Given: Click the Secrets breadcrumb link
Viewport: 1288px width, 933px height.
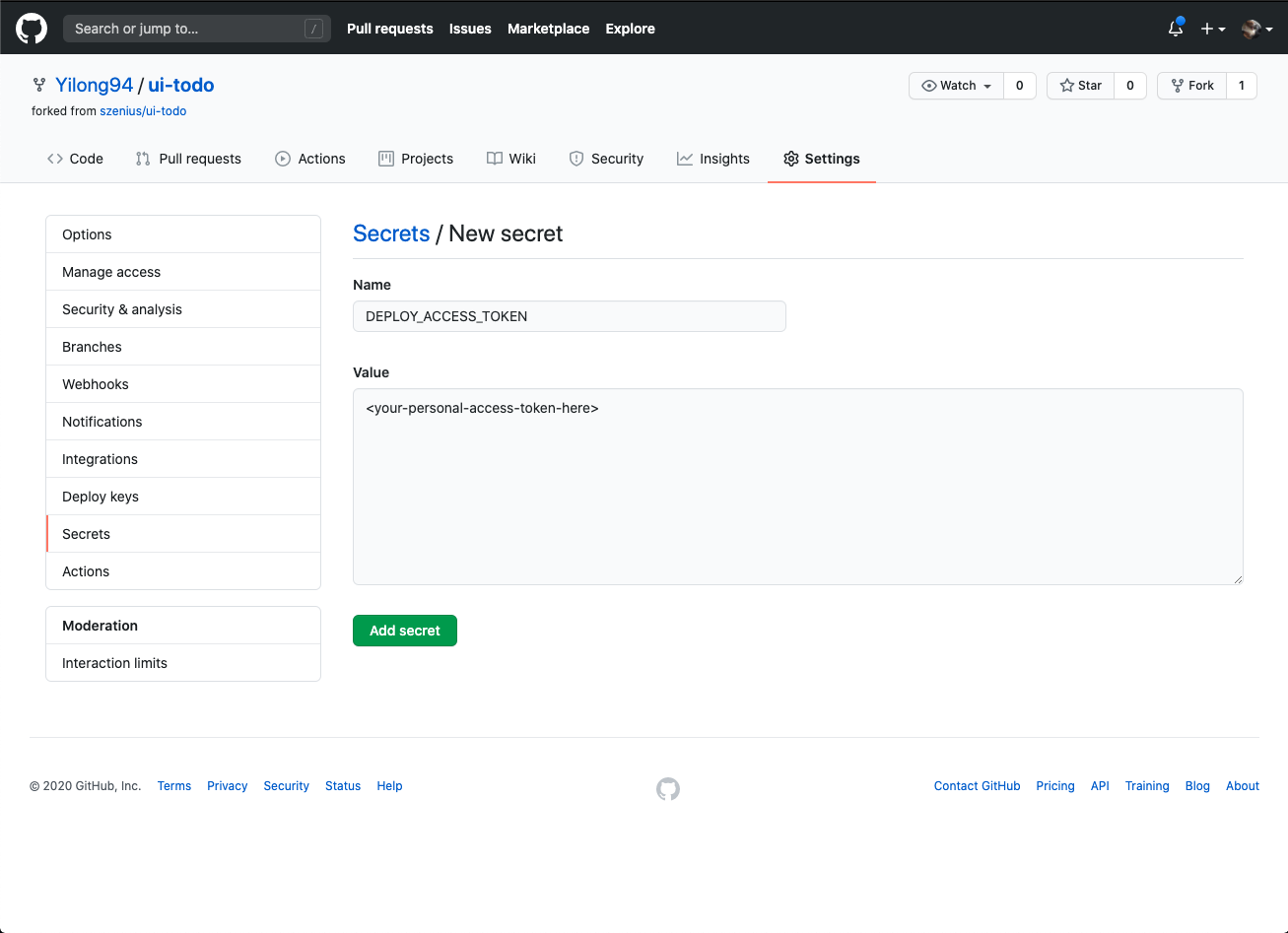Looking at the screenshot, I should (391, 233).
